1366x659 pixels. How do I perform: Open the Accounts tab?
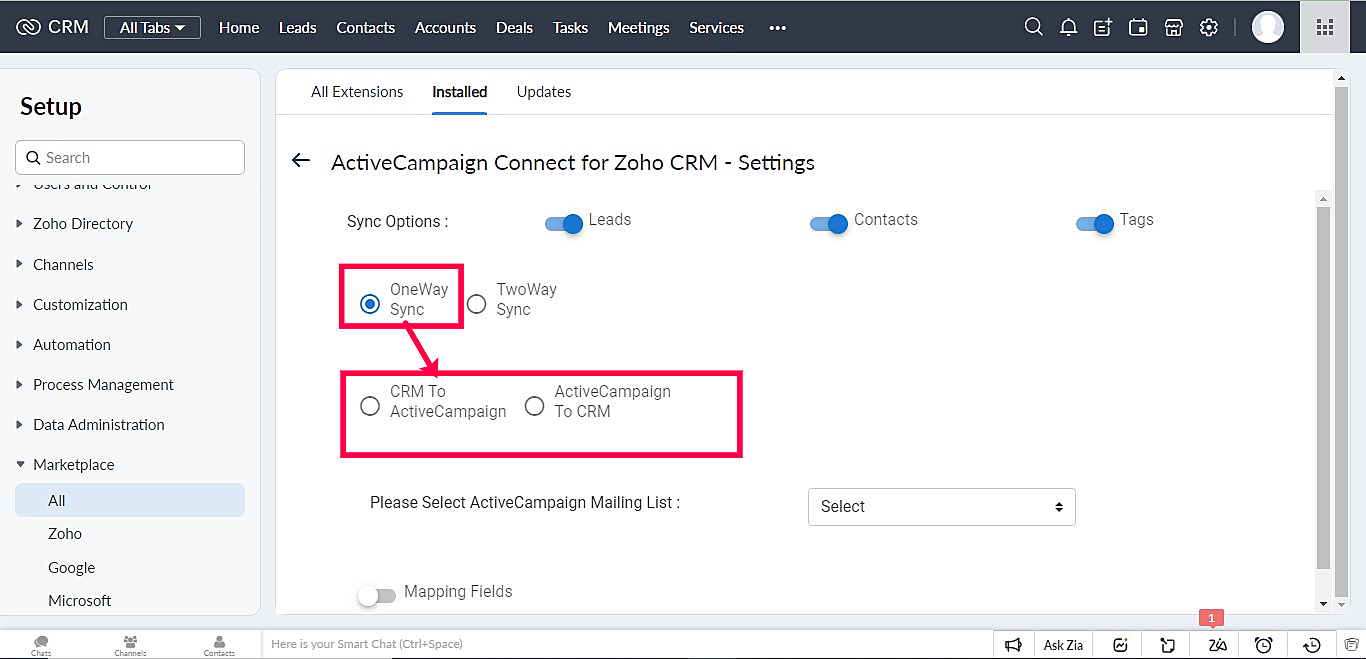tap(445, 28)
